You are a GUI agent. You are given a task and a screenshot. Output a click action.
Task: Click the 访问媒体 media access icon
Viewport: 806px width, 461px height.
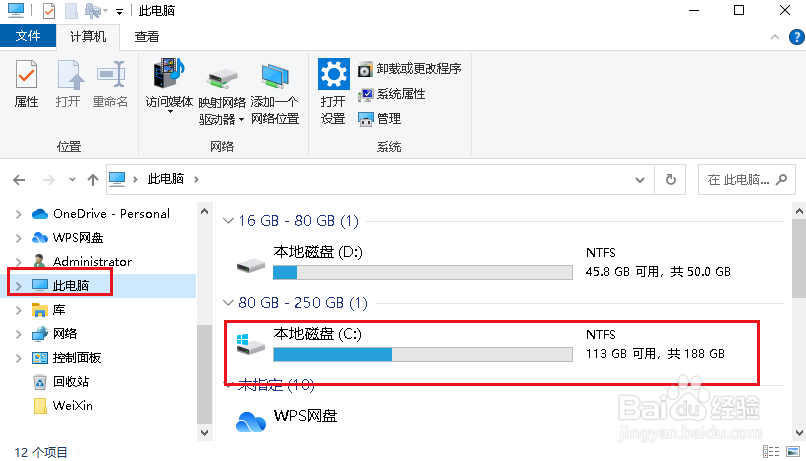tap(169, 85)
